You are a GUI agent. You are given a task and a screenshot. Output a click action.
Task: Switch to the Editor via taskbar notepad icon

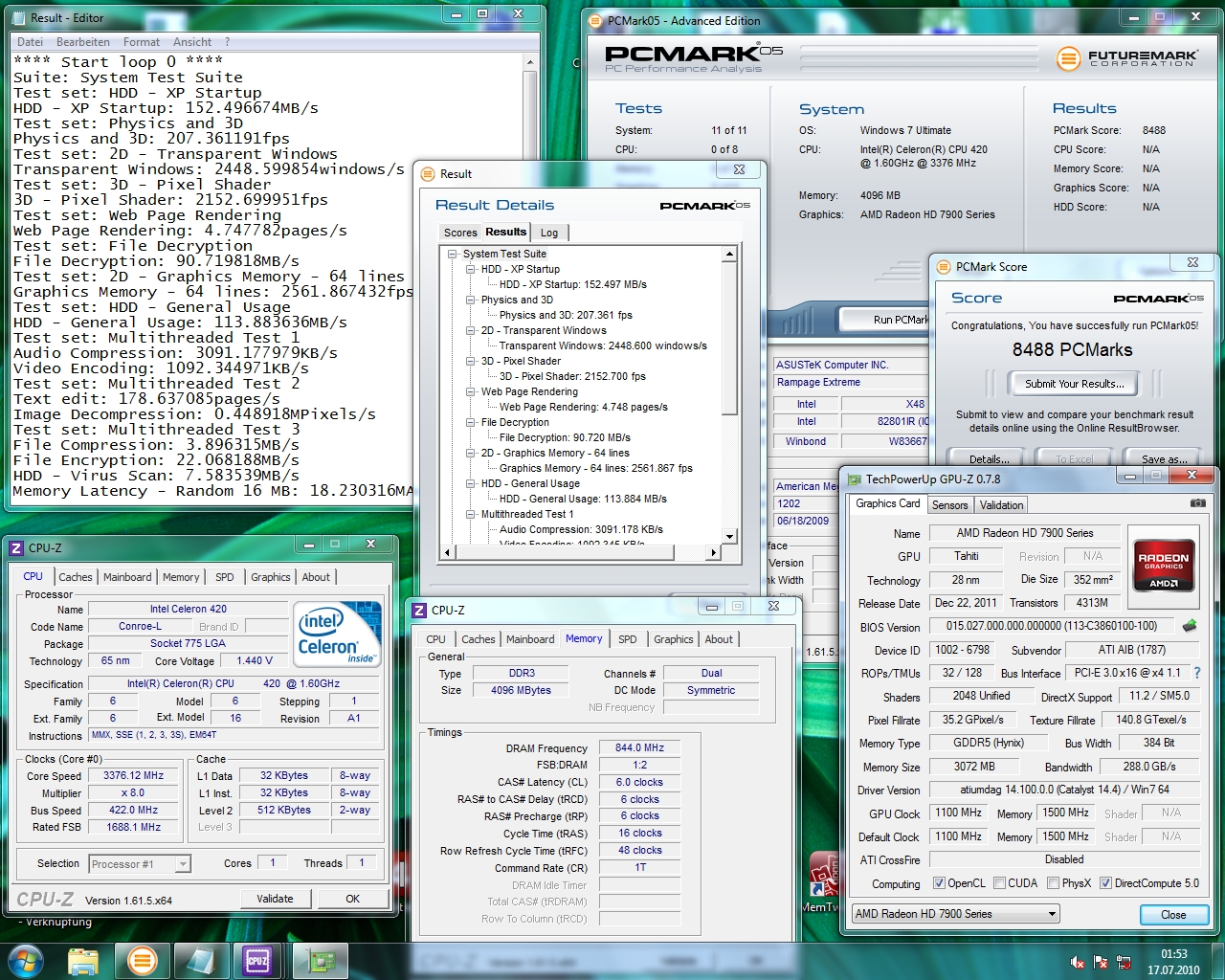[200, 960]
